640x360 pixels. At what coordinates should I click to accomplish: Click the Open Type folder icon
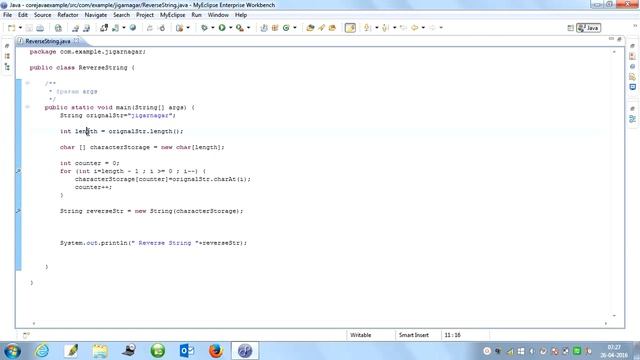310,28
